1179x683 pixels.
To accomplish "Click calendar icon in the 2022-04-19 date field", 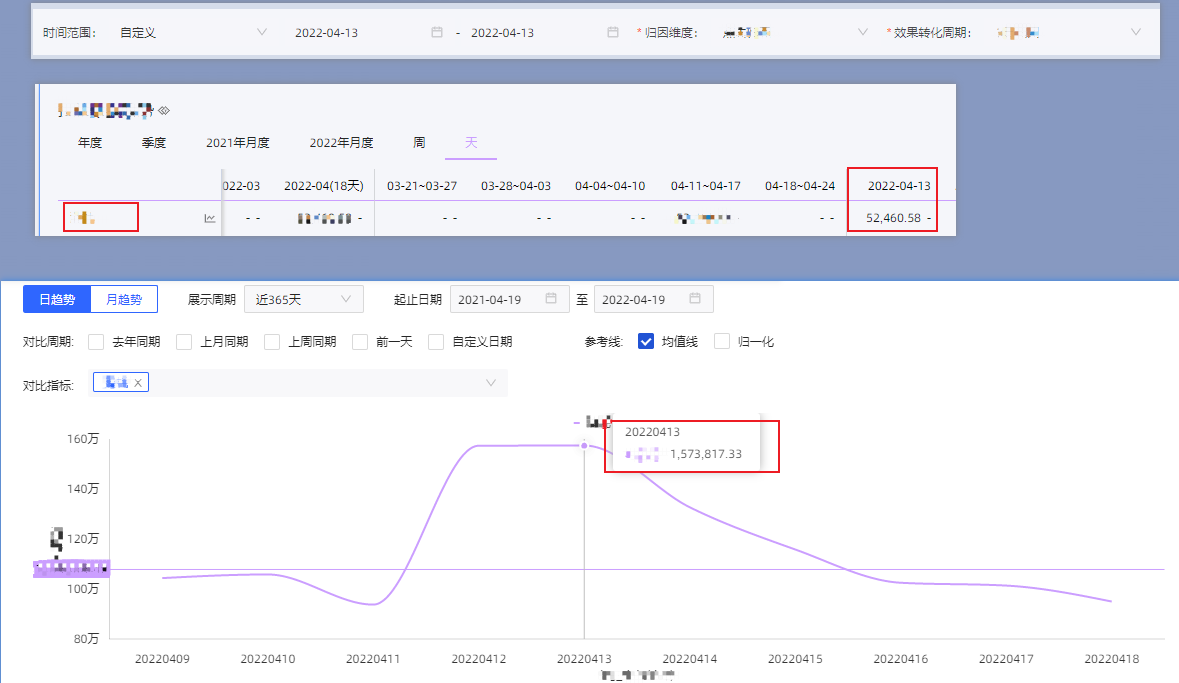I will (695, 299).
